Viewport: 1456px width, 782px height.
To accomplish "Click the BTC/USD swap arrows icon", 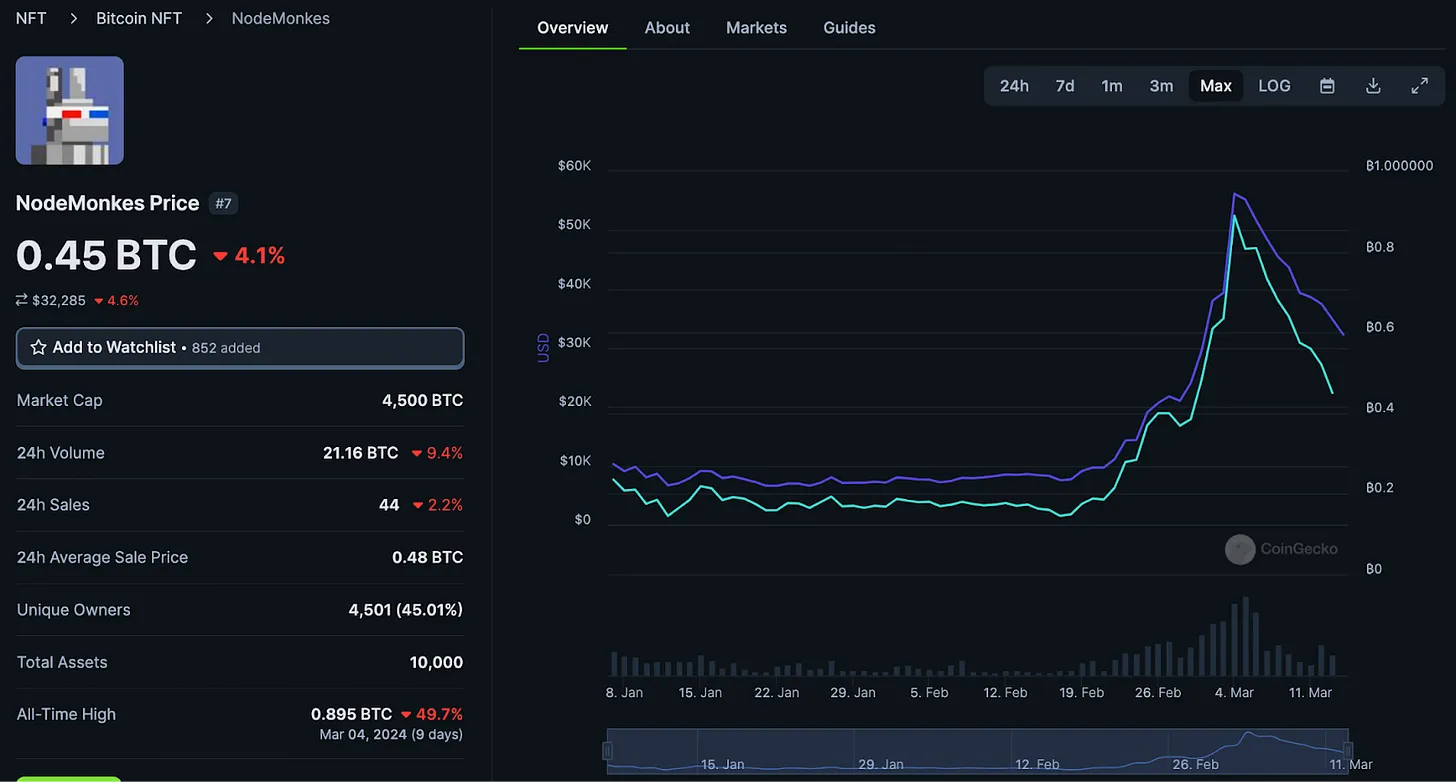I will (22, 300).
